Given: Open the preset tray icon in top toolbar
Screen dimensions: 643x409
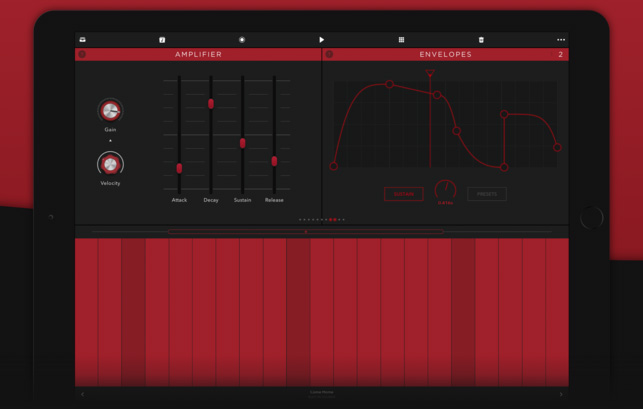Looking at the screenshot, I should [x=82, y=40].
